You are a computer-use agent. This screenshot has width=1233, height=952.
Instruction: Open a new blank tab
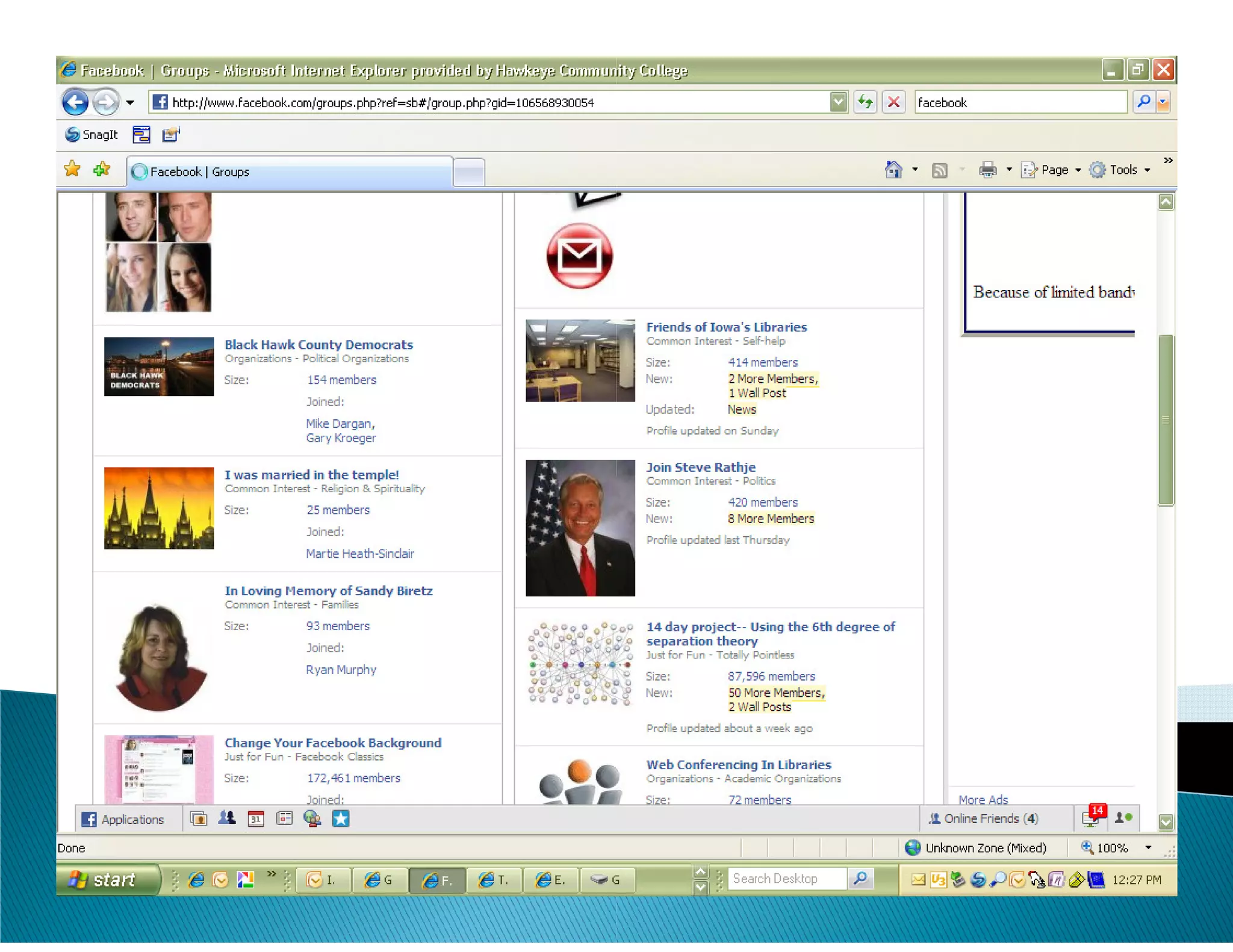pyautogui.click(x=469, y=173)
